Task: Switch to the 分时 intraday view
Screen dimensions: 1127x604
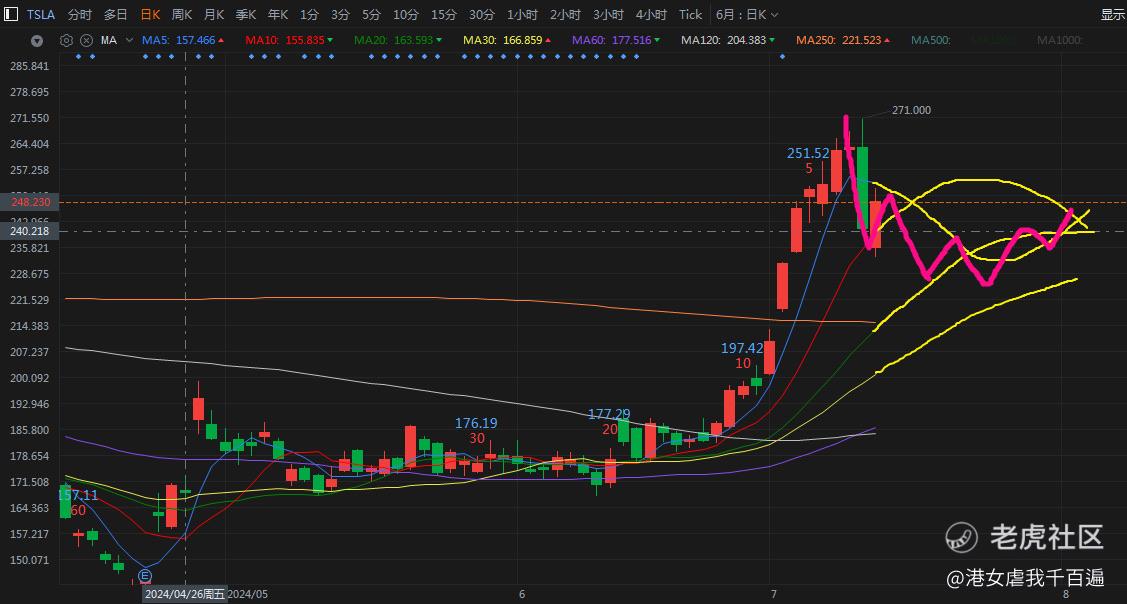Action: click(80, 14)
